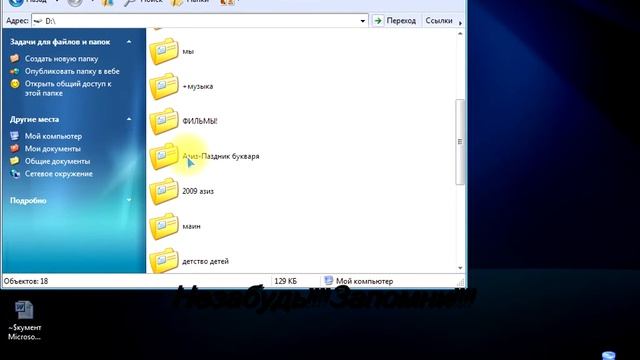Click the drive icon in address bar
This screenshot has width=640, height=360.
pyautogui.click(x=38, y=21)
